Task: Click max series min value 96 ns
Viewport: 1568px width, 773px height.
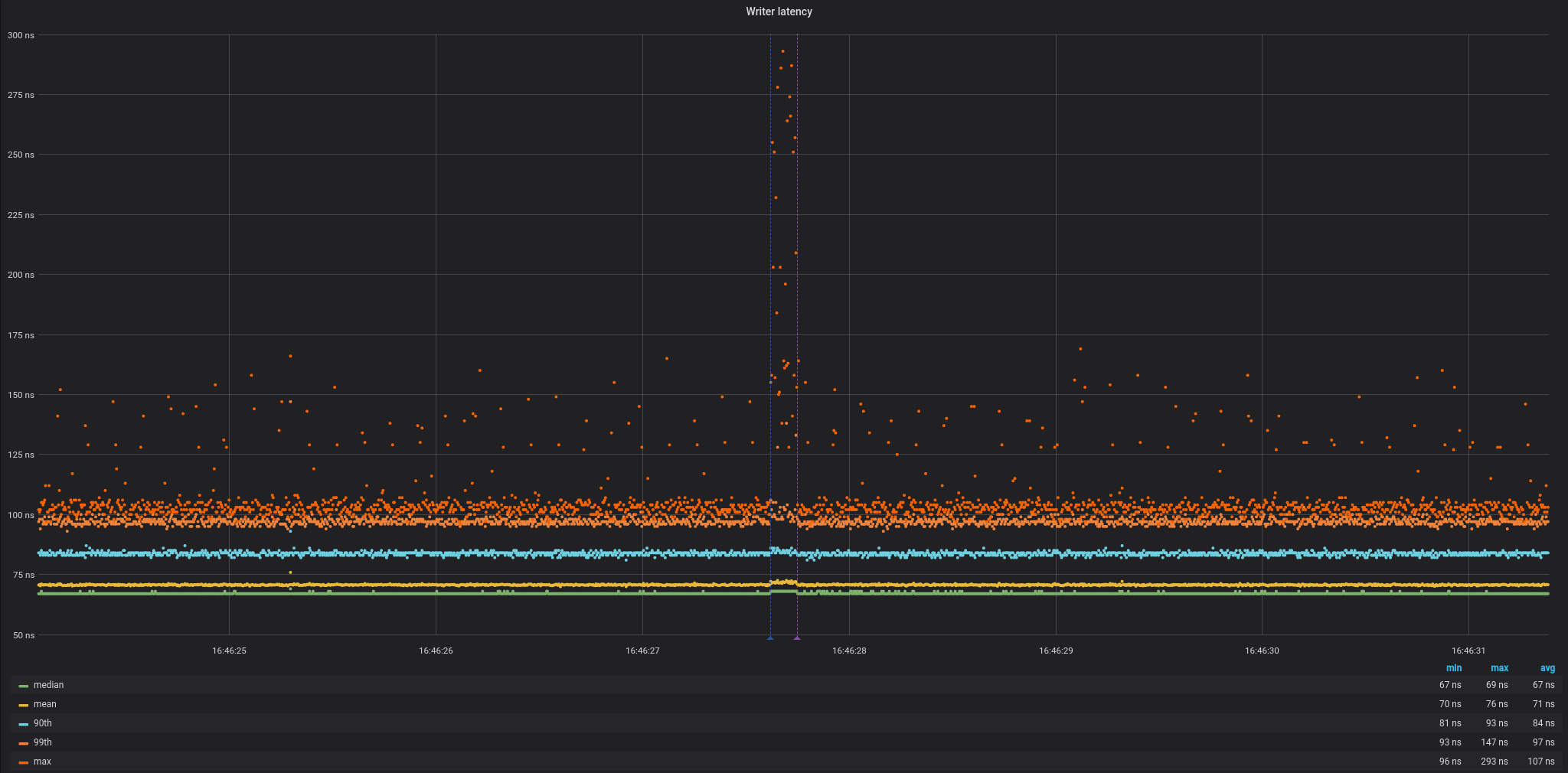Action: pyautogui.click(x=1450, y=762)
